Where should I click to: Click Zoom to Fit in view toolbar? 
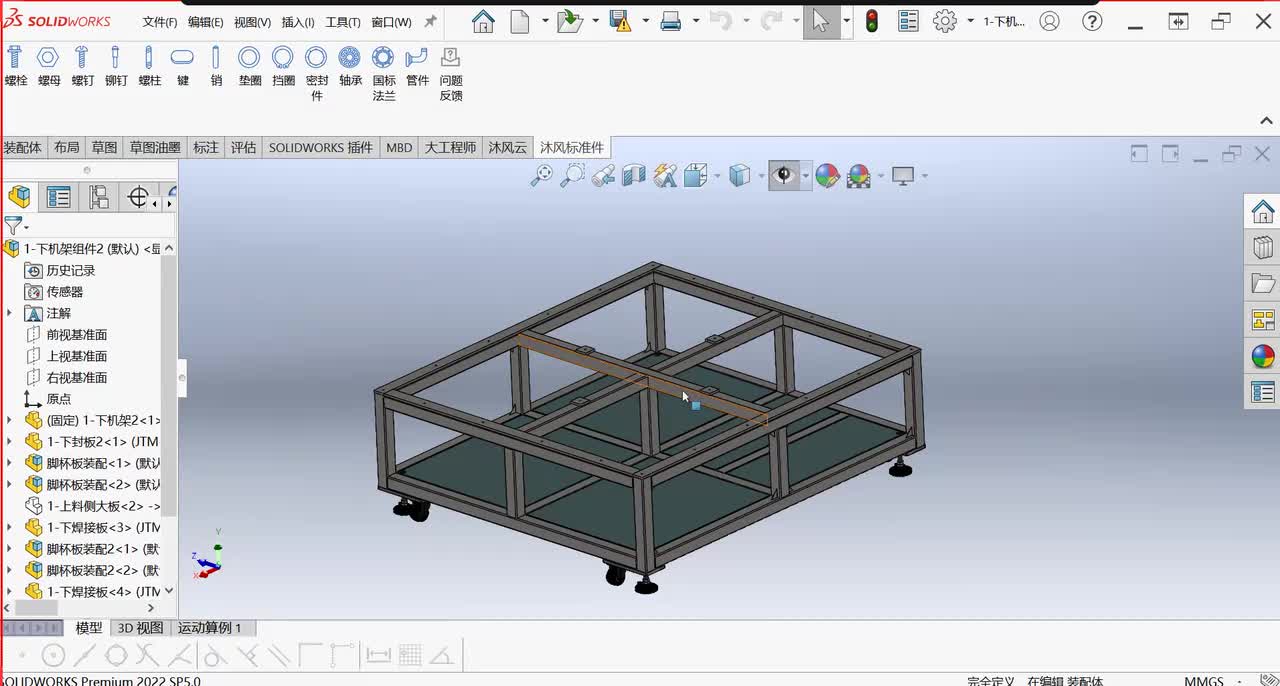[541, 176]
